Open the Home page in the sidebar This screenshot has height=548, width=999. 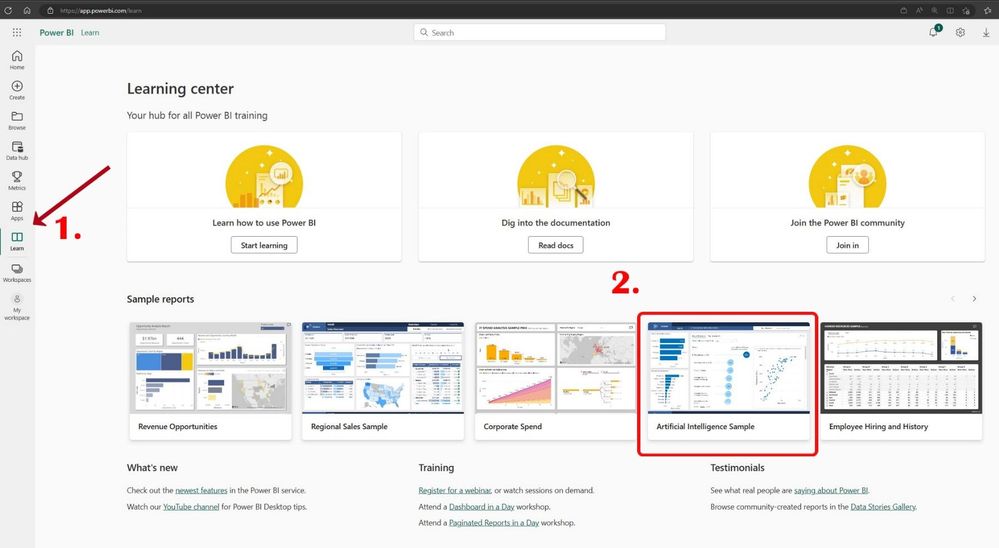pos(17,60)
